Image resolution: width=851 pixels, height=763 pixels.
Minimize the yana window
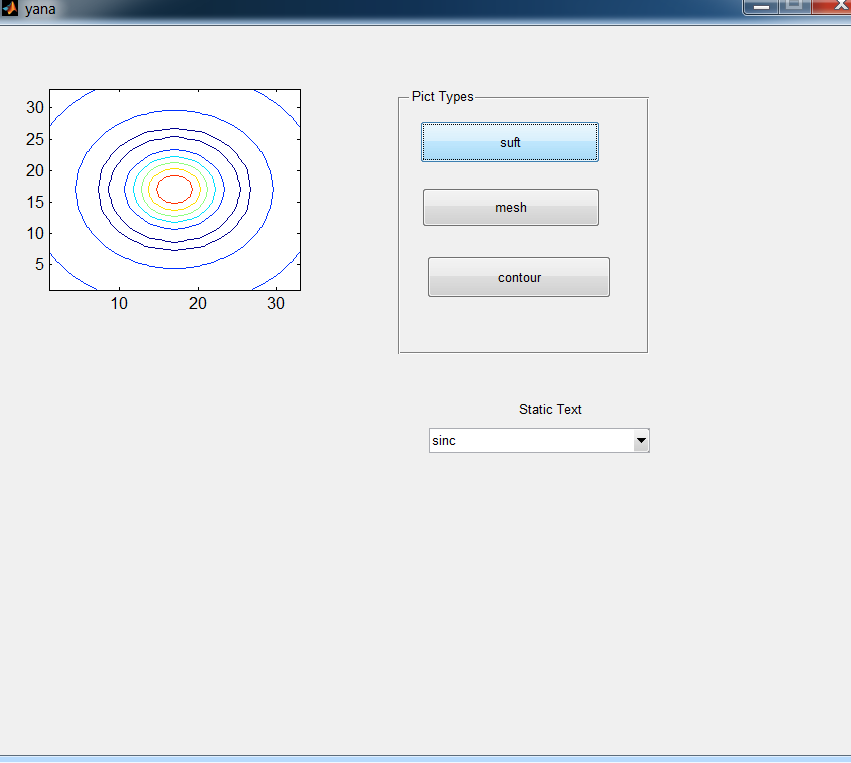click(x=761, y=7)
